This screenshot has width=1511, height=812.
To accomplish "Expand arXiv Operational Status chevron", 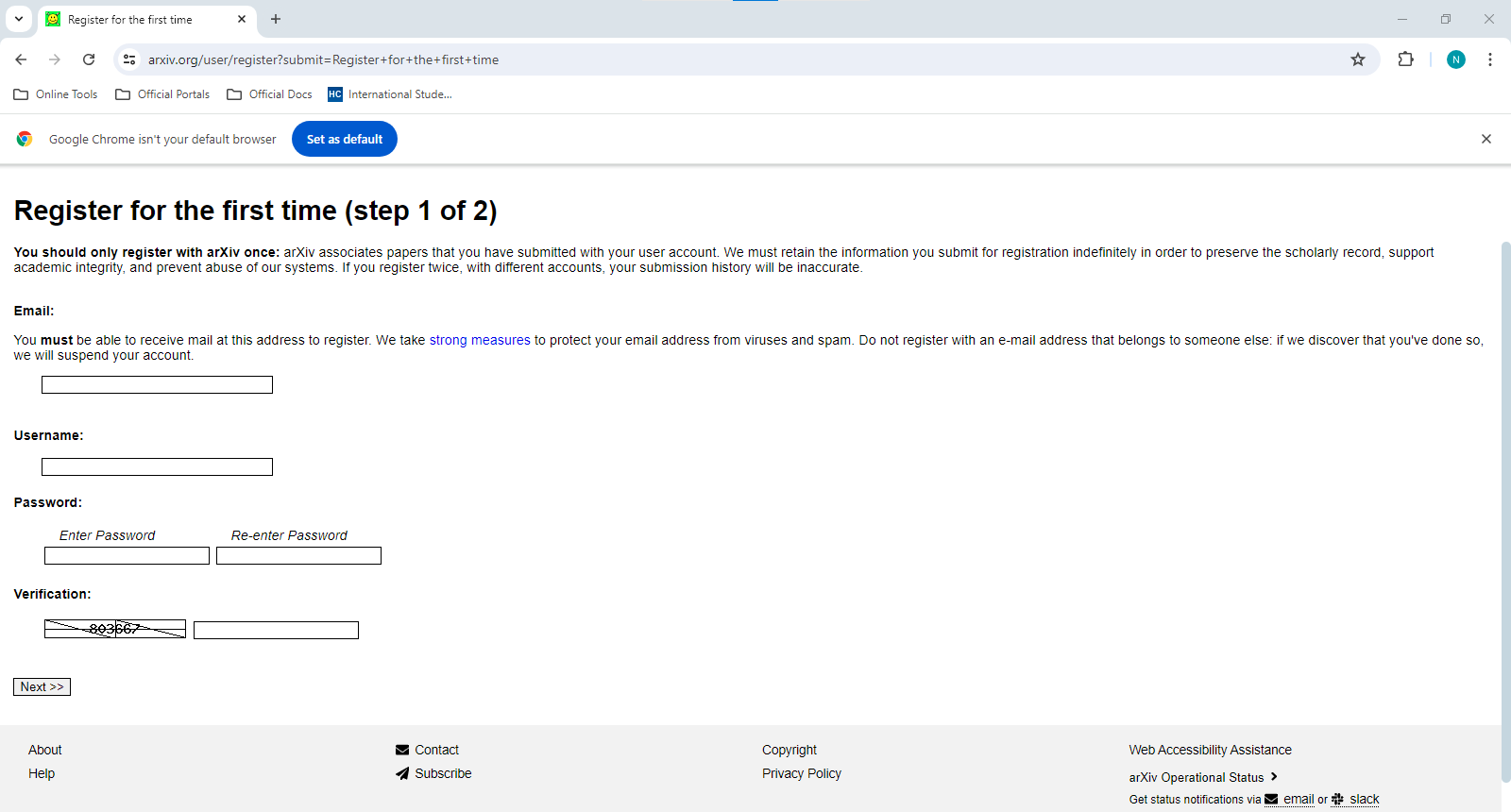I will (1274, 777).
